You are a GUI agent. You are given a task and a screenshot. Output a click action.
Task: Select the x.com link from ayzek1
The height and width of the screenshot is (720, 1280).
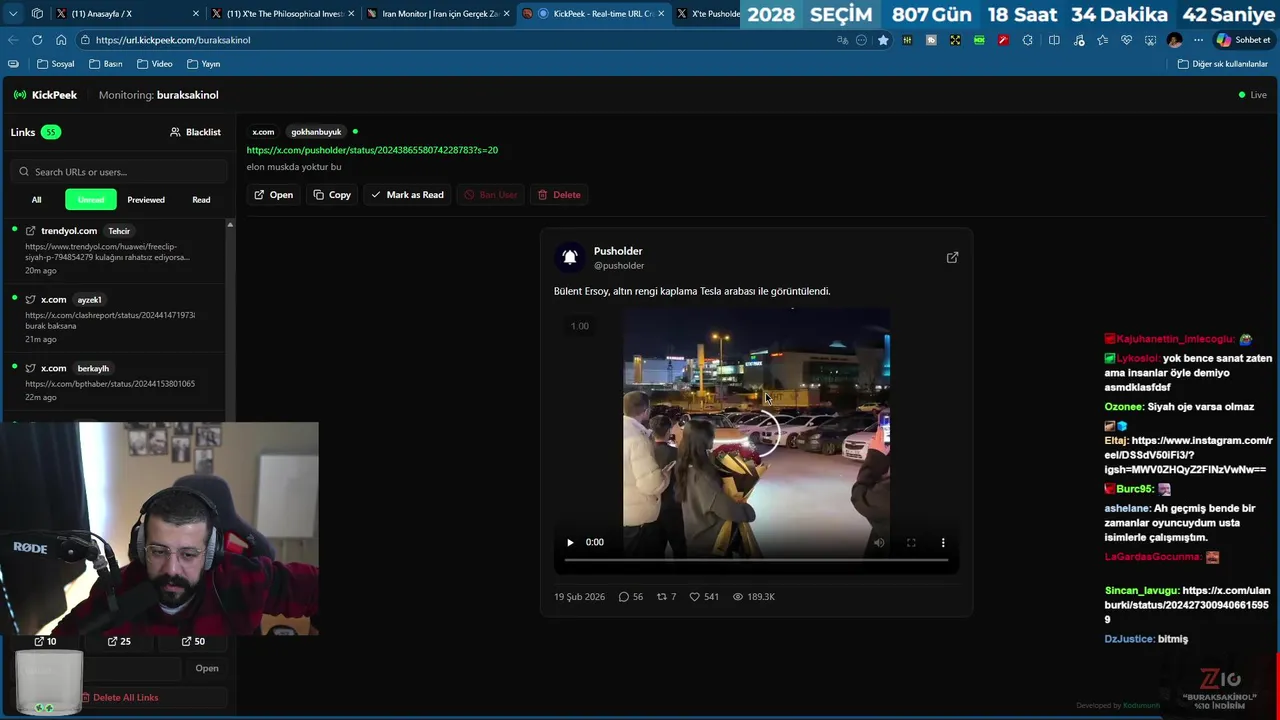point(116,318)
